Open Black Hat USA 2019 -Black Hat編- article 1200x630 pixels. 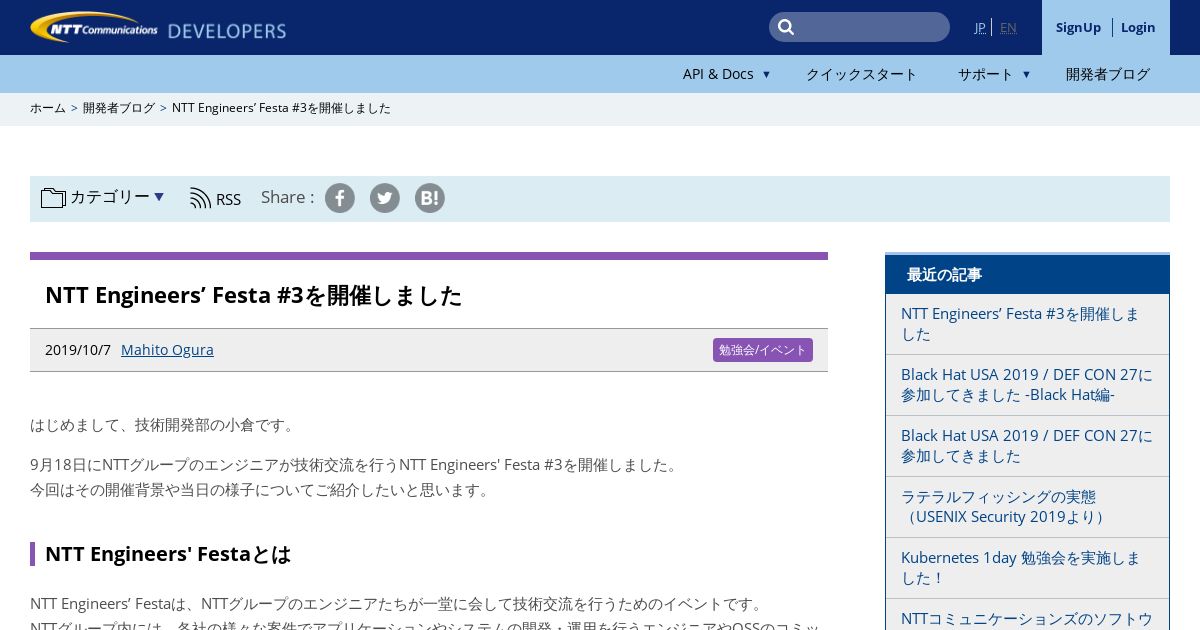(1027, 385)
